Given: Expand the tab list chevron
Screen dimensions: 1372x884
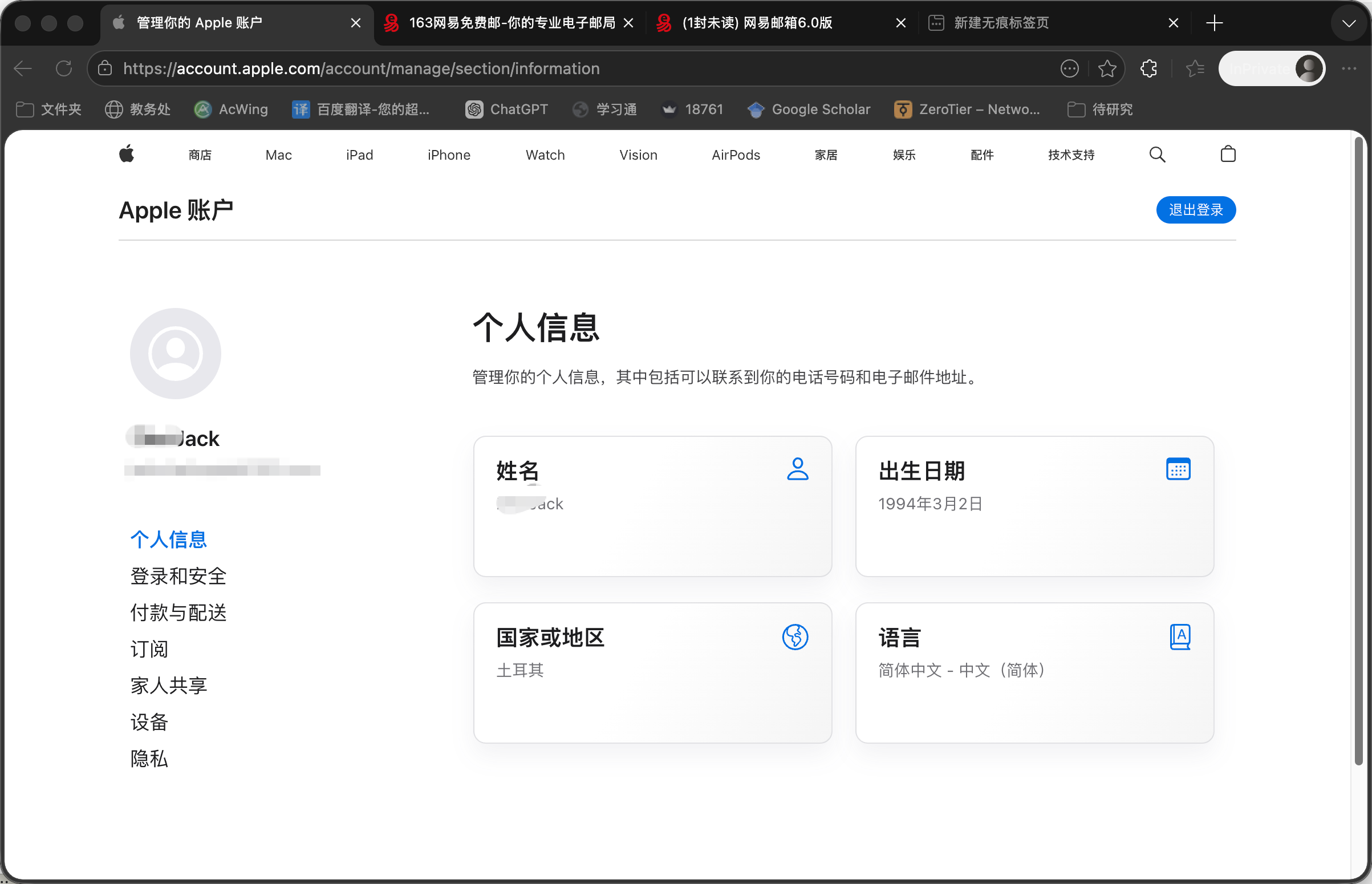Looking at the screenshot, I should tap(1349, 23).
